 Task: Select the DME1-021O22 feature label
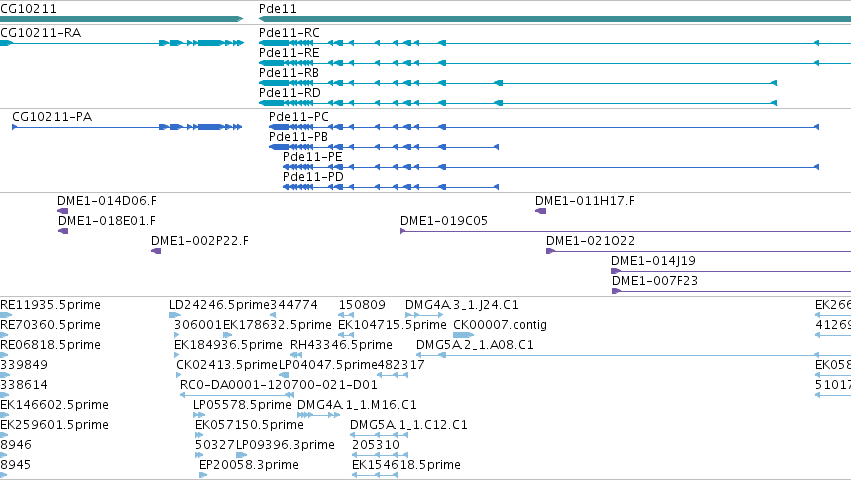coord(590,241)
